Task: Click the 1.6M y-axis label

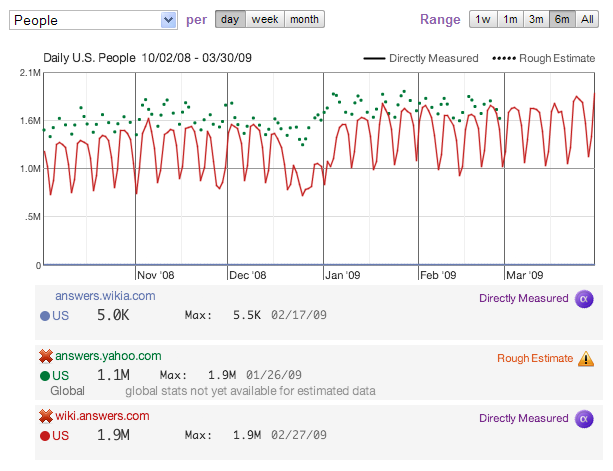Action: click(x=30, y=121)
